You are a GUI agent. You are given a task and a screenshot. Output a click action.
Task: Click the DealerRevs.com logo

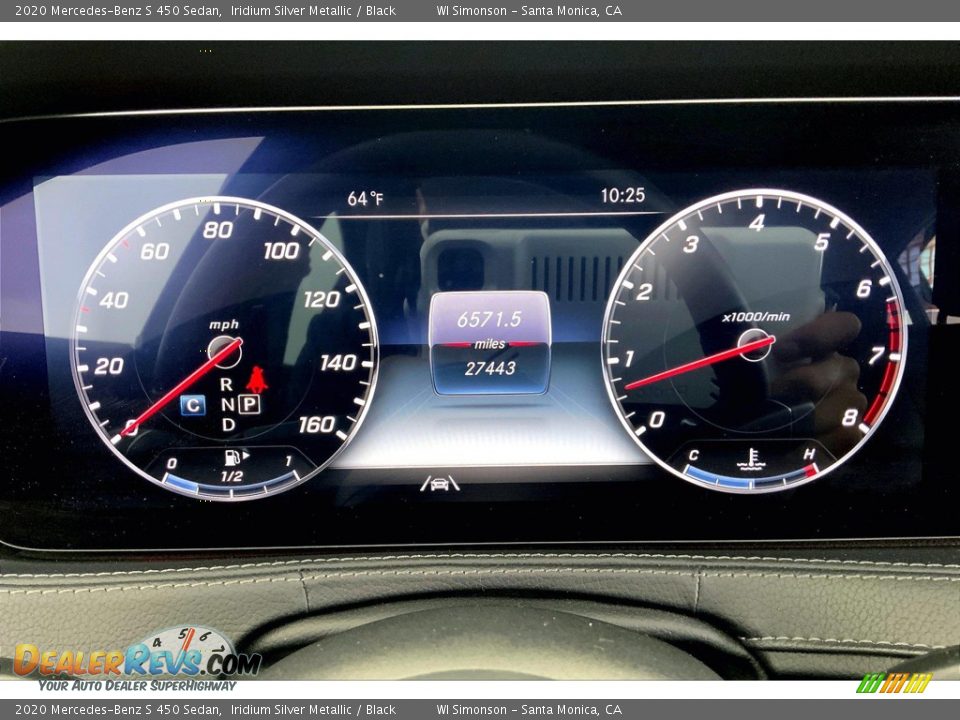(138, 659)
